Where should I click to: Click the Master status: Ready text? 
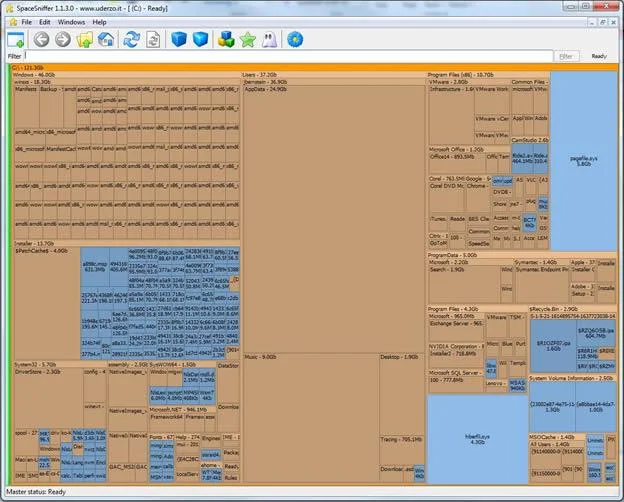pos(36,492)
